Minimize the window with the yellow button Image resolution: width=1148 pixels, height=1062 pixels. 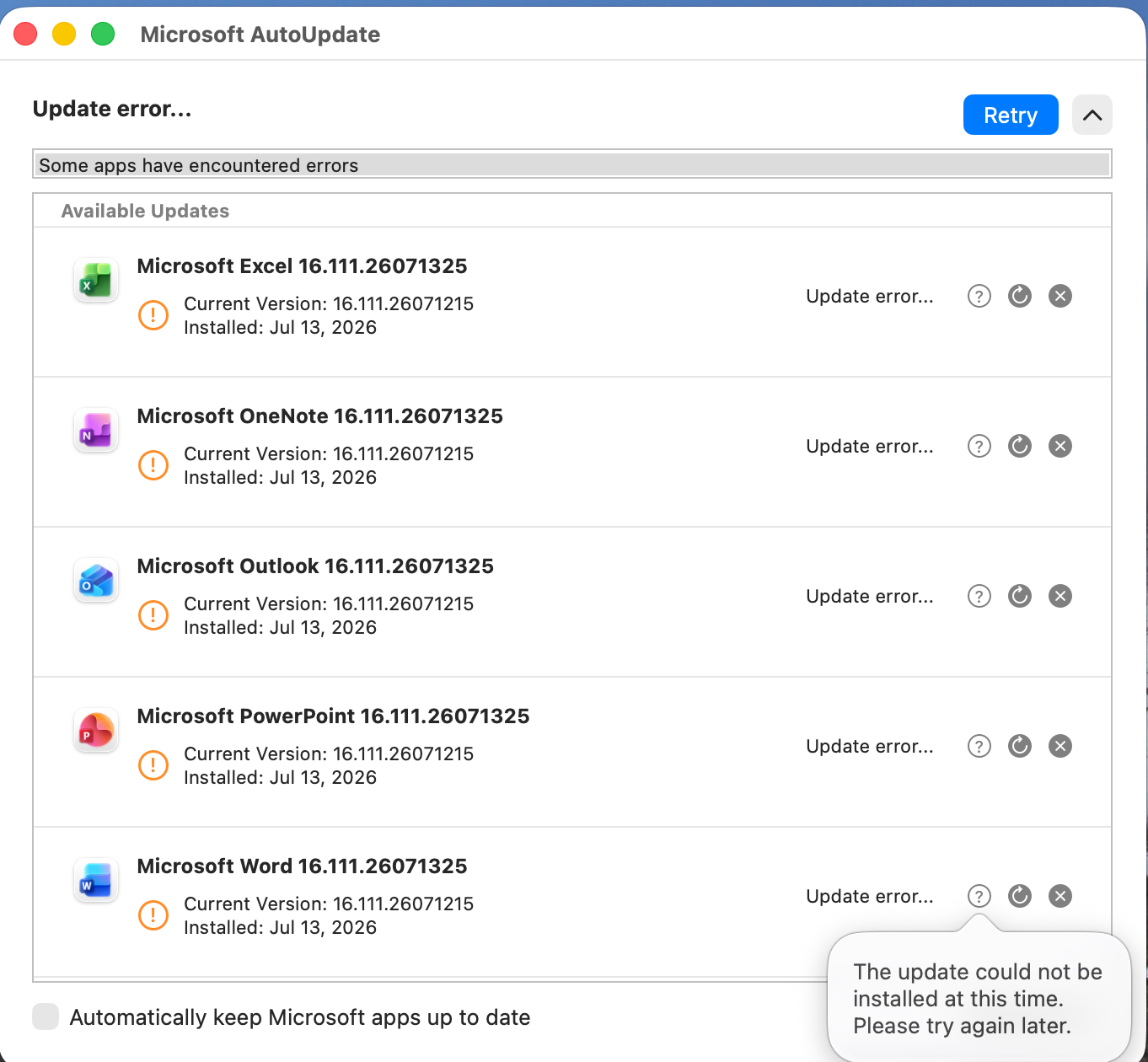64,34
